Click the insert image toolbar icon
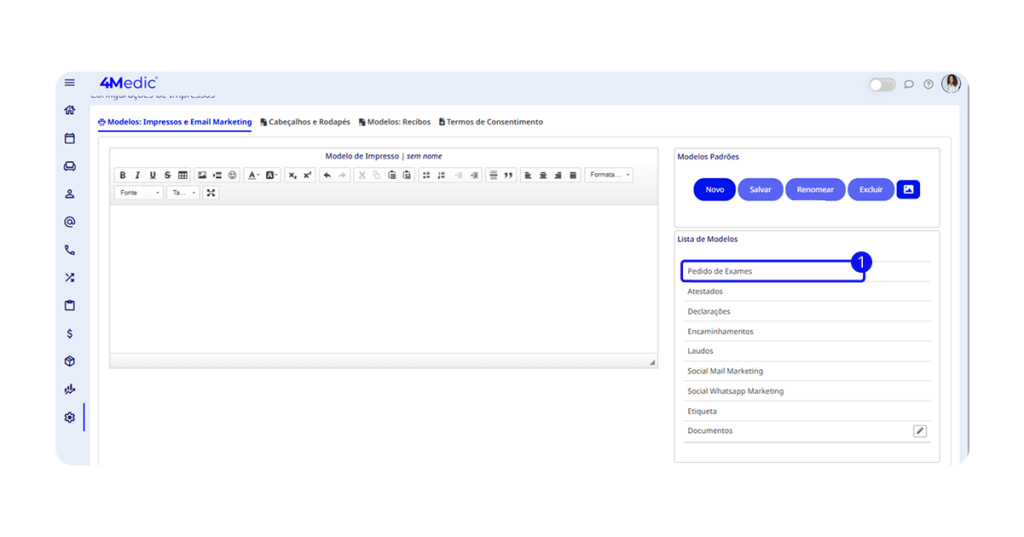 [202, 175]
